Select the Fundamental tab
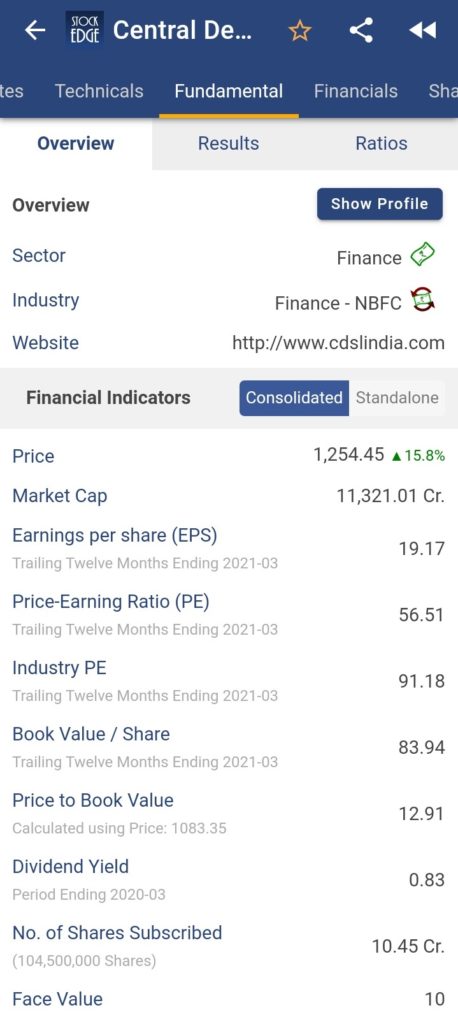This screenshot has height=1024, width=458. [x=229, y=91]
